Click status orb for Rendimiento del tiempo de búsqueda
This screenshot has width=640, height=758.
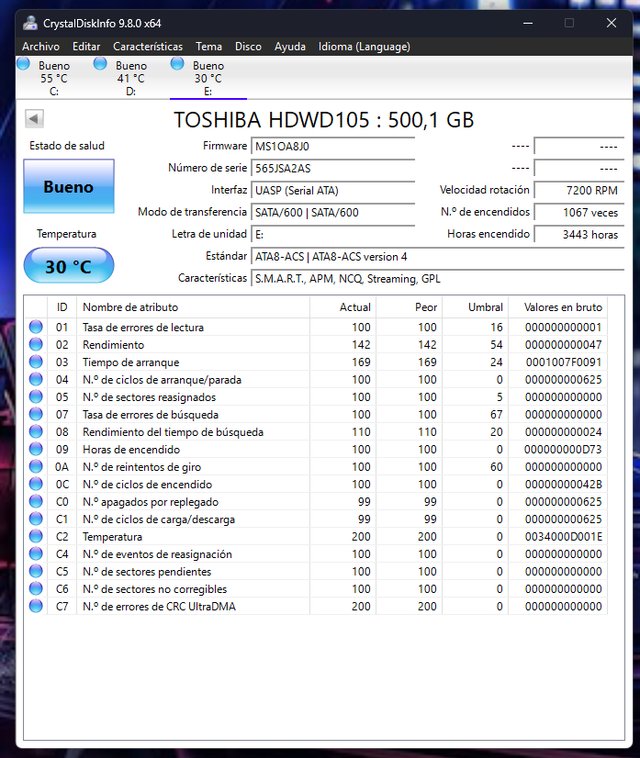36,431
